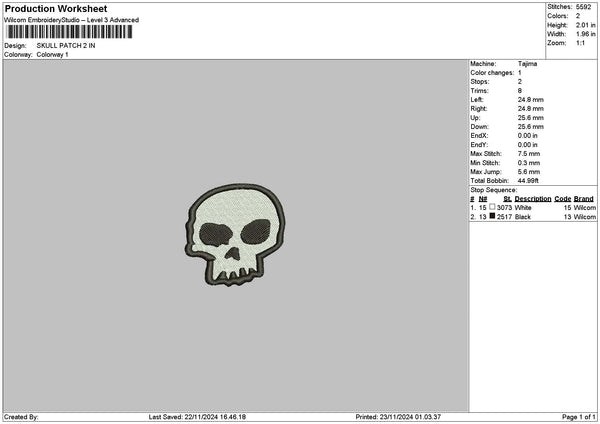Click the 'Color changes:' label

coord(492,73)
